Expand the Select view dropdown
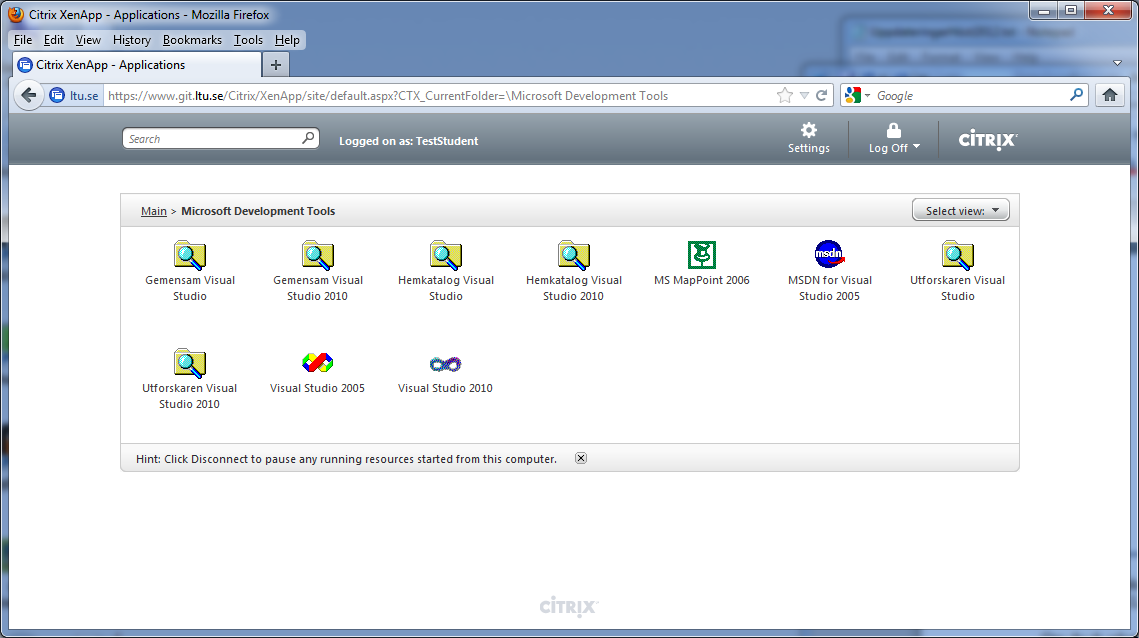The height and width of the screenshot is (638, 1139). tap(960, 210)
